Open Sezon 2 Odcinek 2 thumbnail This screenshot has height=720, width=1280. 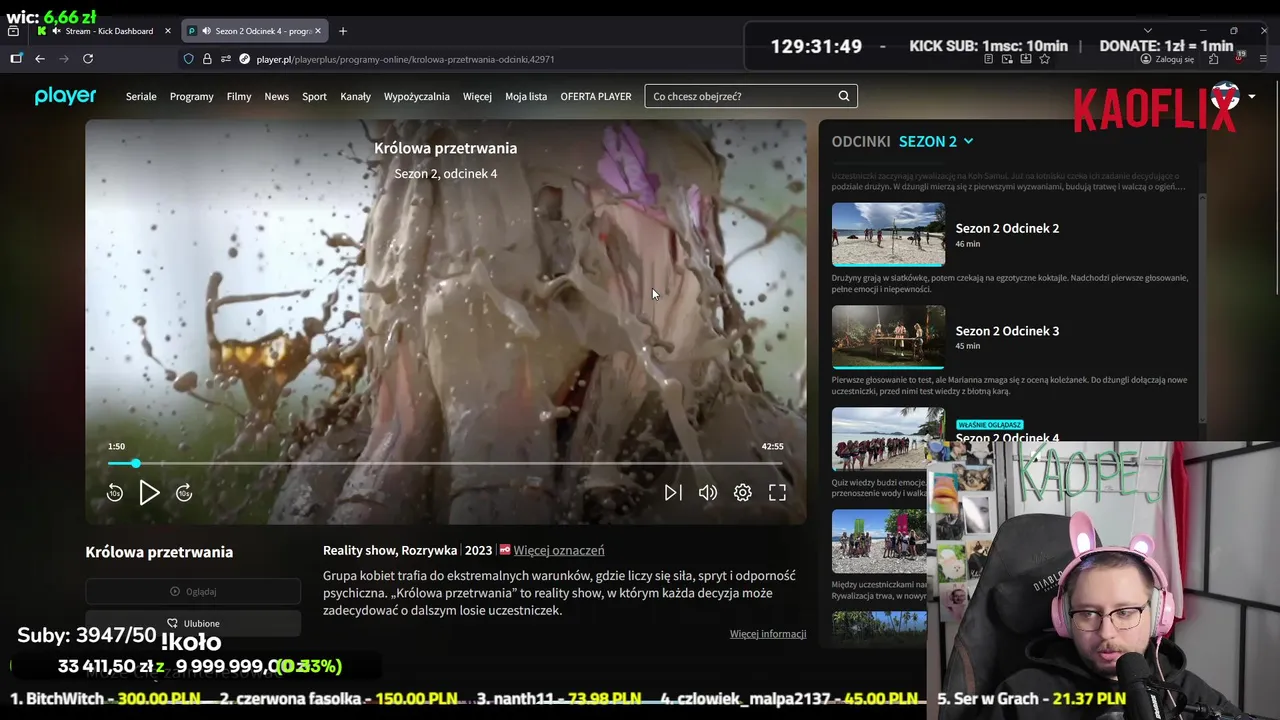tap(888, 234)
